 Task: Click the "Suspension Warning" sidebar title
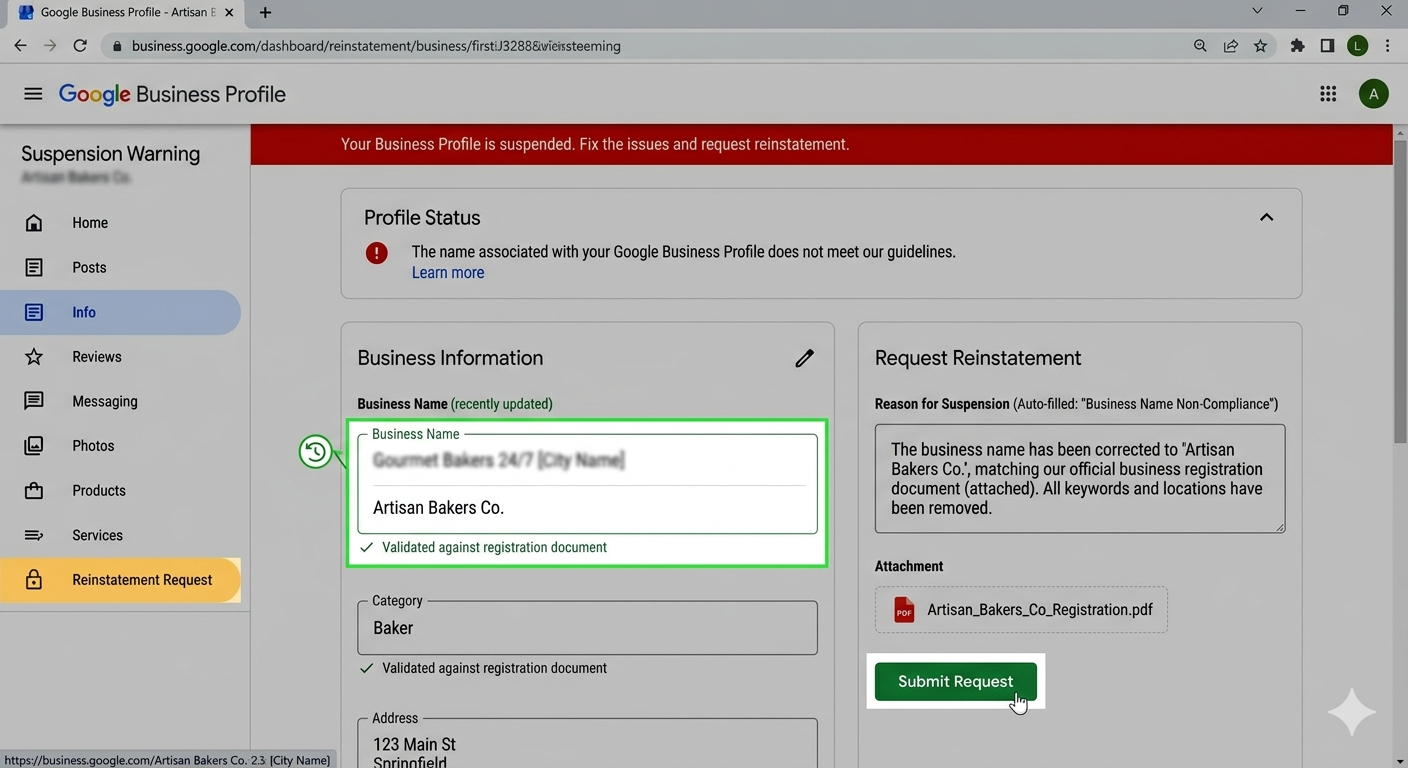tap(110, 154)
